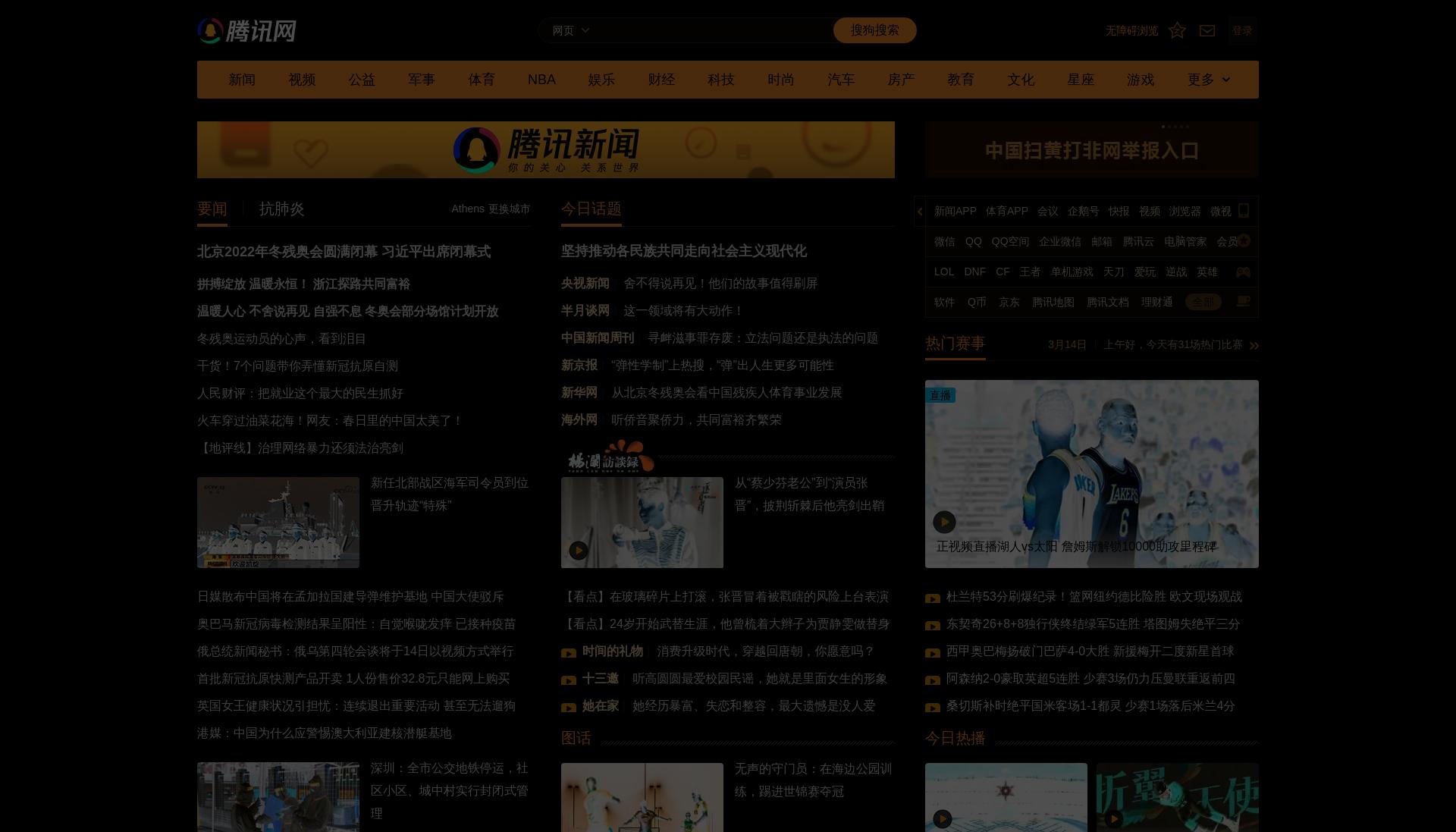Click the mobile phone icon in app row
Image resolution: width=1456 pixels, height=832 pixels.
[1244, 210]
